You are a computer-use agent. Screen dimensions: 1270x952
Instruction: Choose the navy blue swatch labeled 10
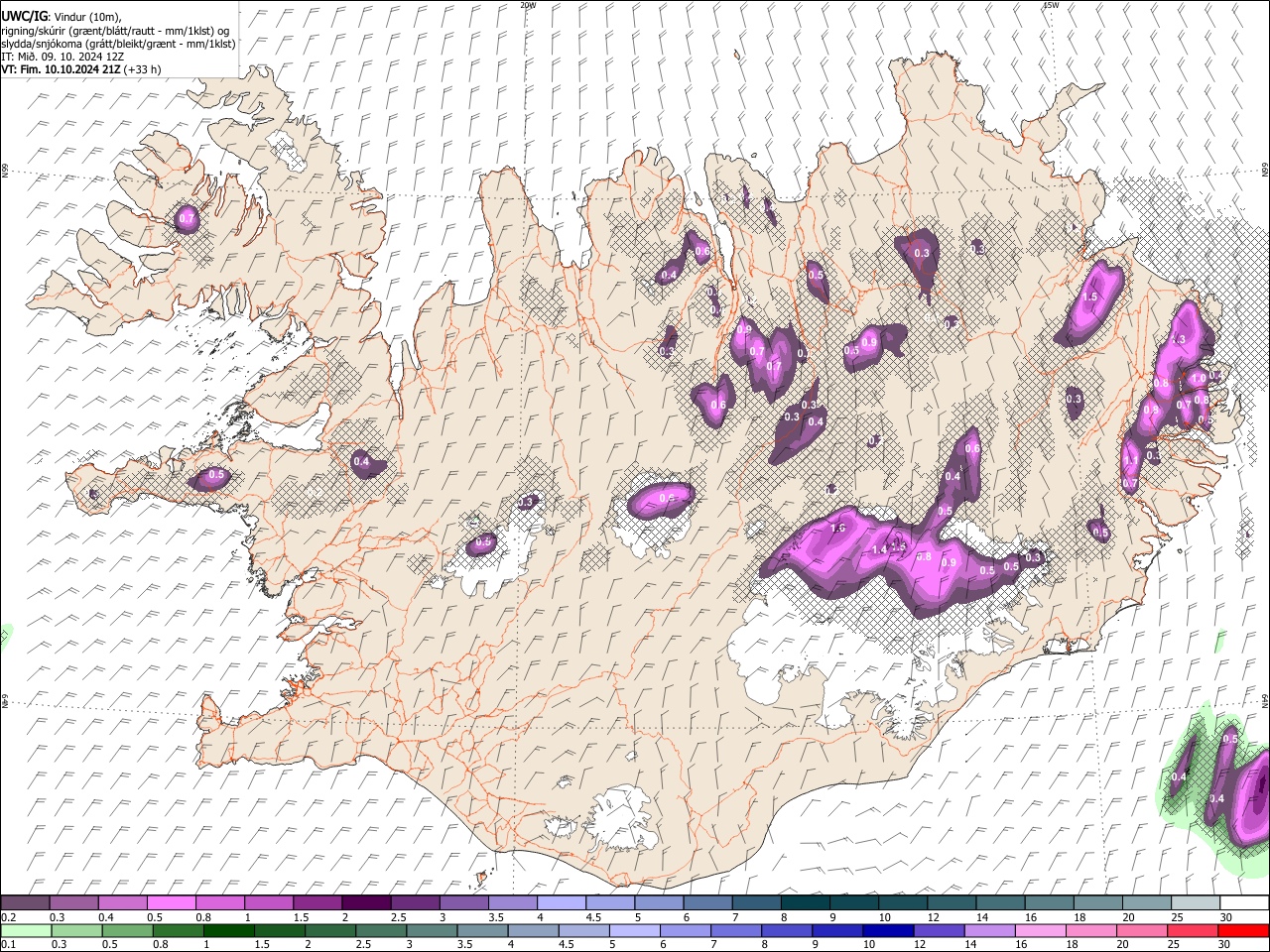[887, 930]
